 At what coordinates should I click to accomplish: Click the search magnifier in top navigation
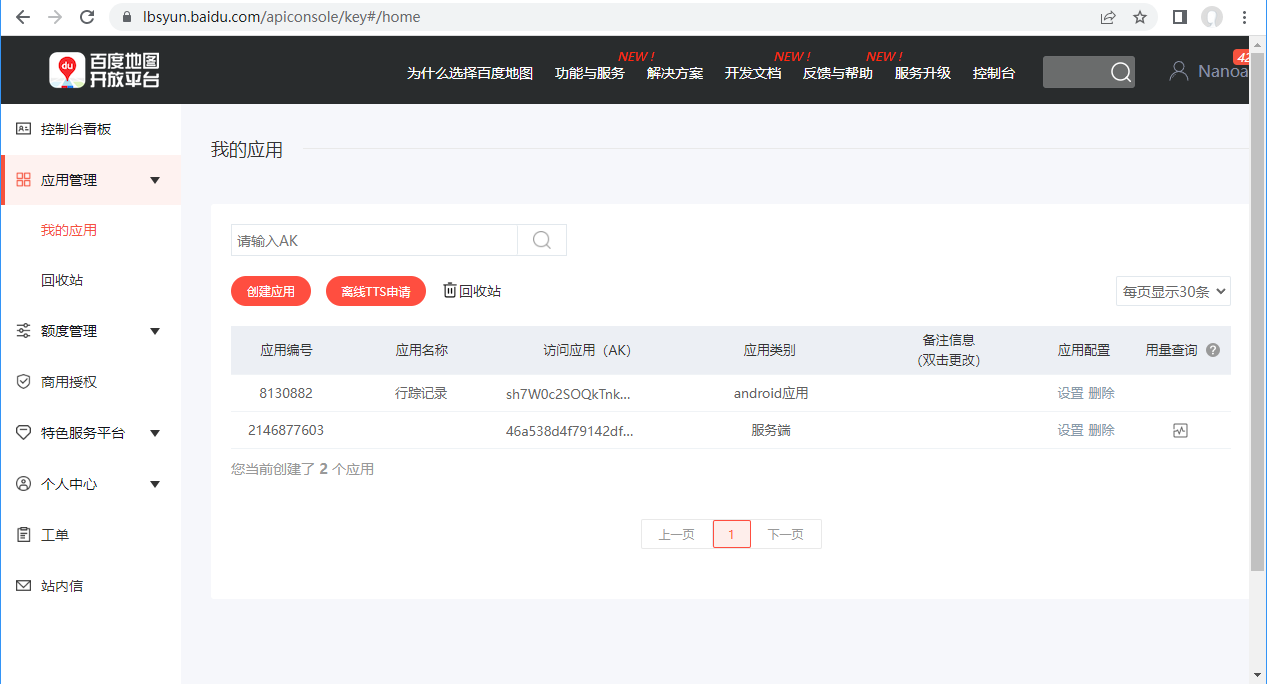[1121, 72]
